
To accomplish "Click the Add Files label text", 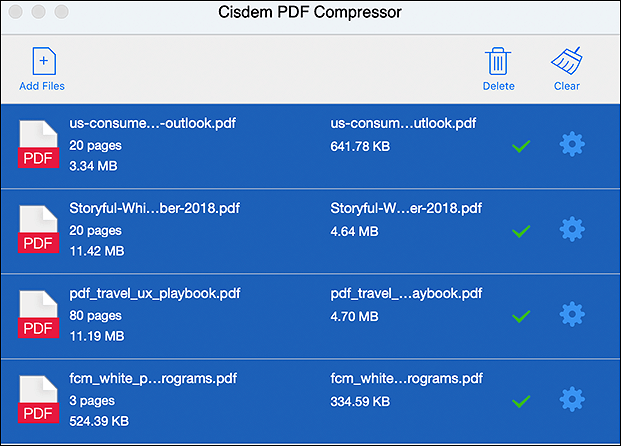I will coord(42,86).
